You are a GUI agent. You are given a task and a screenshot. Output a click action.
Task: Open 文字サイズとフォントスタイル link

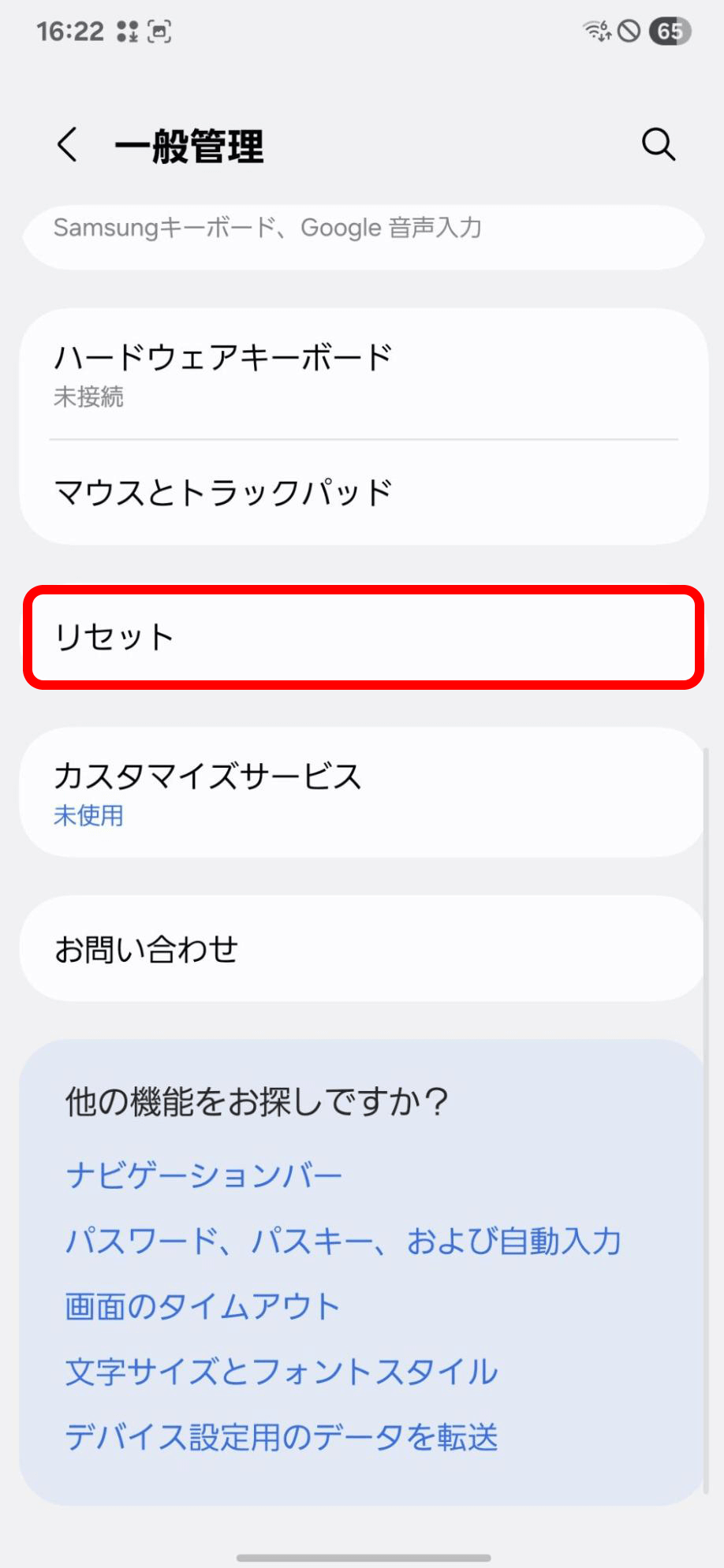tap(281, 1372)
